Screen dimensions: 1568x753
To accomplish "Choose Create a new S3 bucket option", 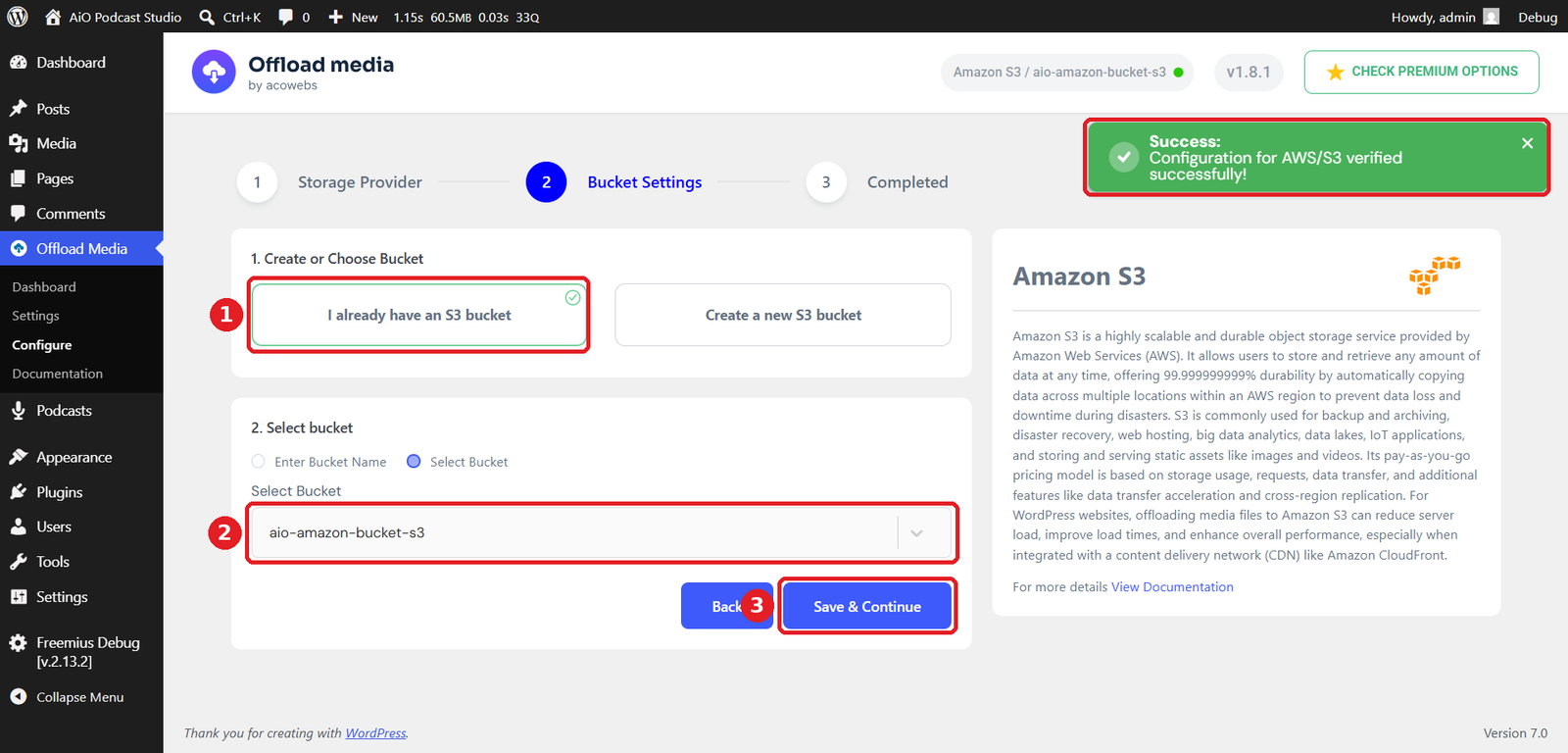I will click(x=783, y=315).
